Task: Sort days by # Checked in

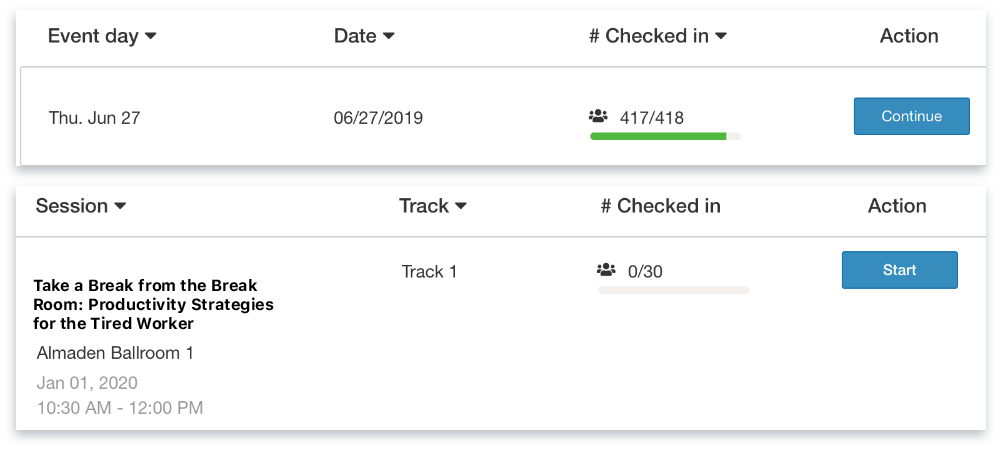Action: [x=657, y=36]
